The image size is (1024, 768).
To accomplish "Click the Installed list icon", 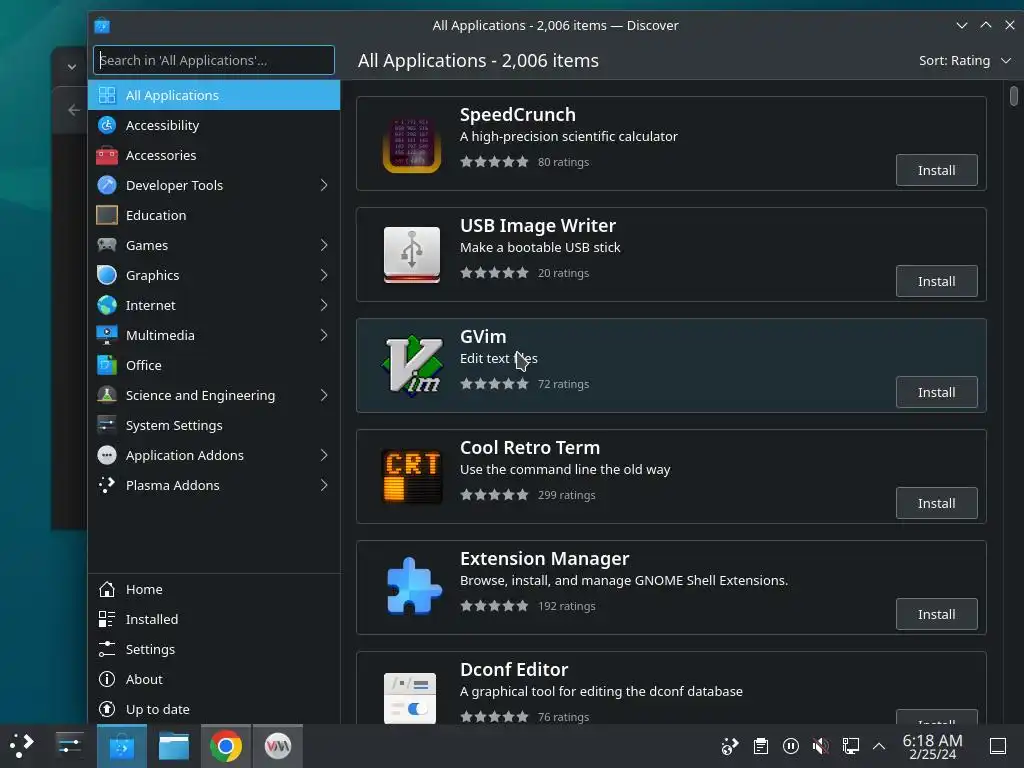I will [106, 619].
